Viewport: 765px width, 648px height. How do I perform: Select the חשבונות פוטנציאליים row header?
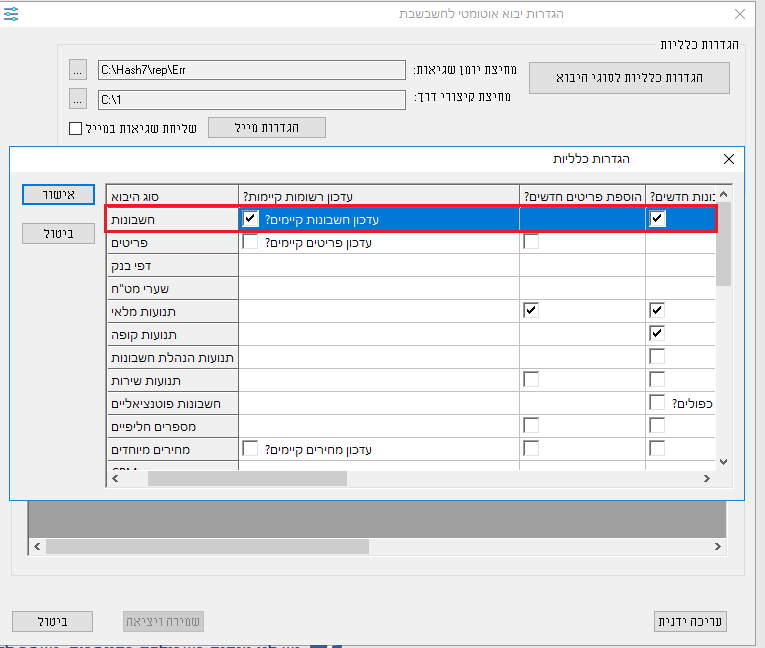click(x=172, y=403)
